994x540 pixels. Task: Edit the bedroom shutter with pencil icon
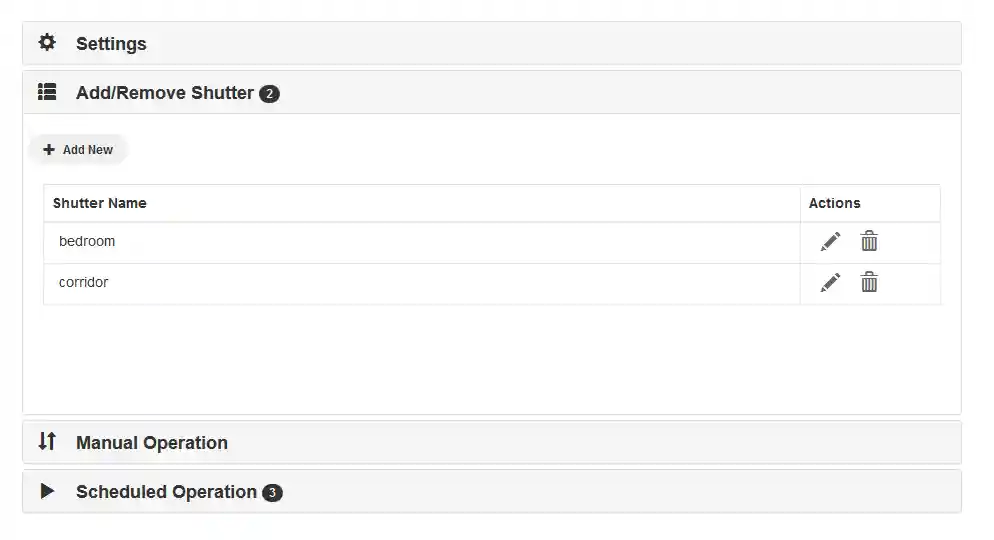(830, 241)
